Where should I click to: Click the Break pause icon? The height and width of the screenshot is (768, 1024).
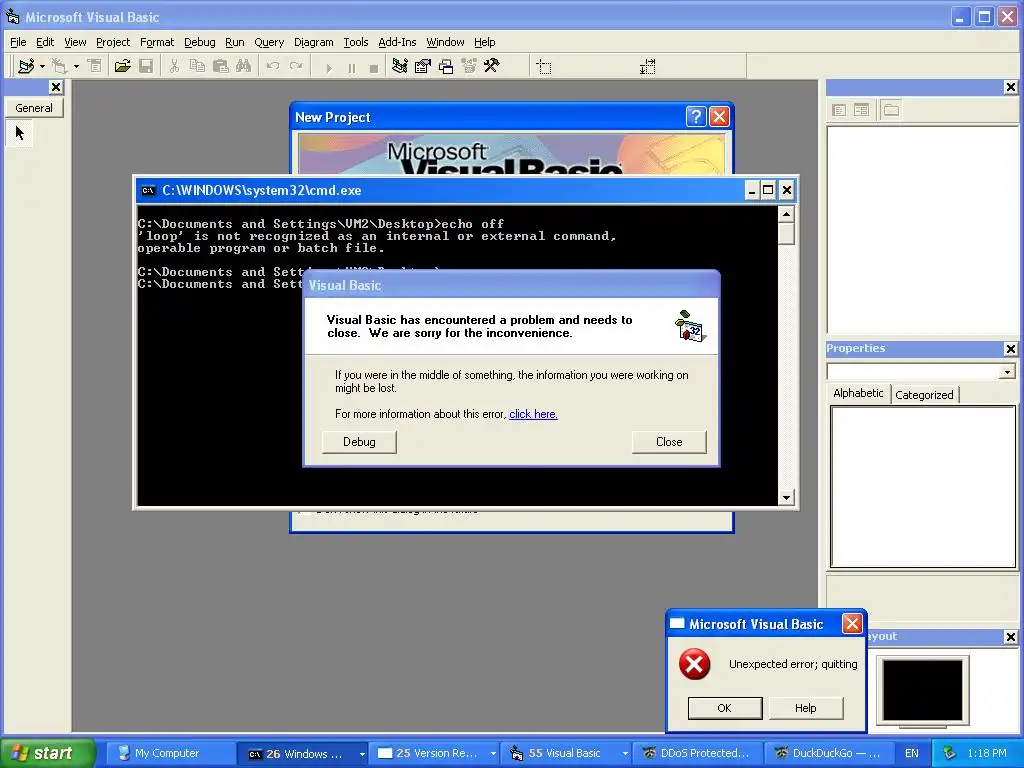[351, 67]
